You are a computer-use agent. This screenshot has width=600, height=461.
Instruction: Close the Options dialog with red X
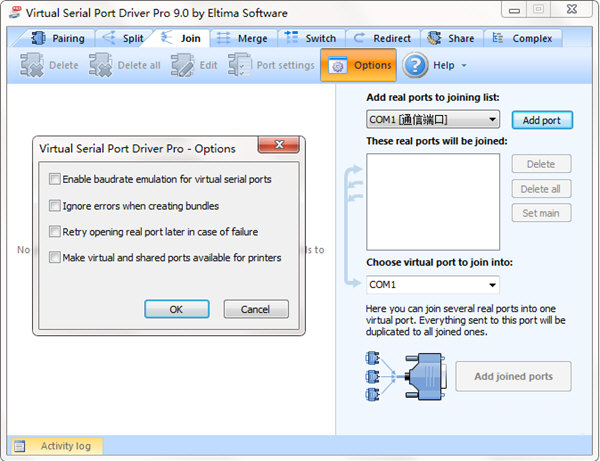point(279,145)
